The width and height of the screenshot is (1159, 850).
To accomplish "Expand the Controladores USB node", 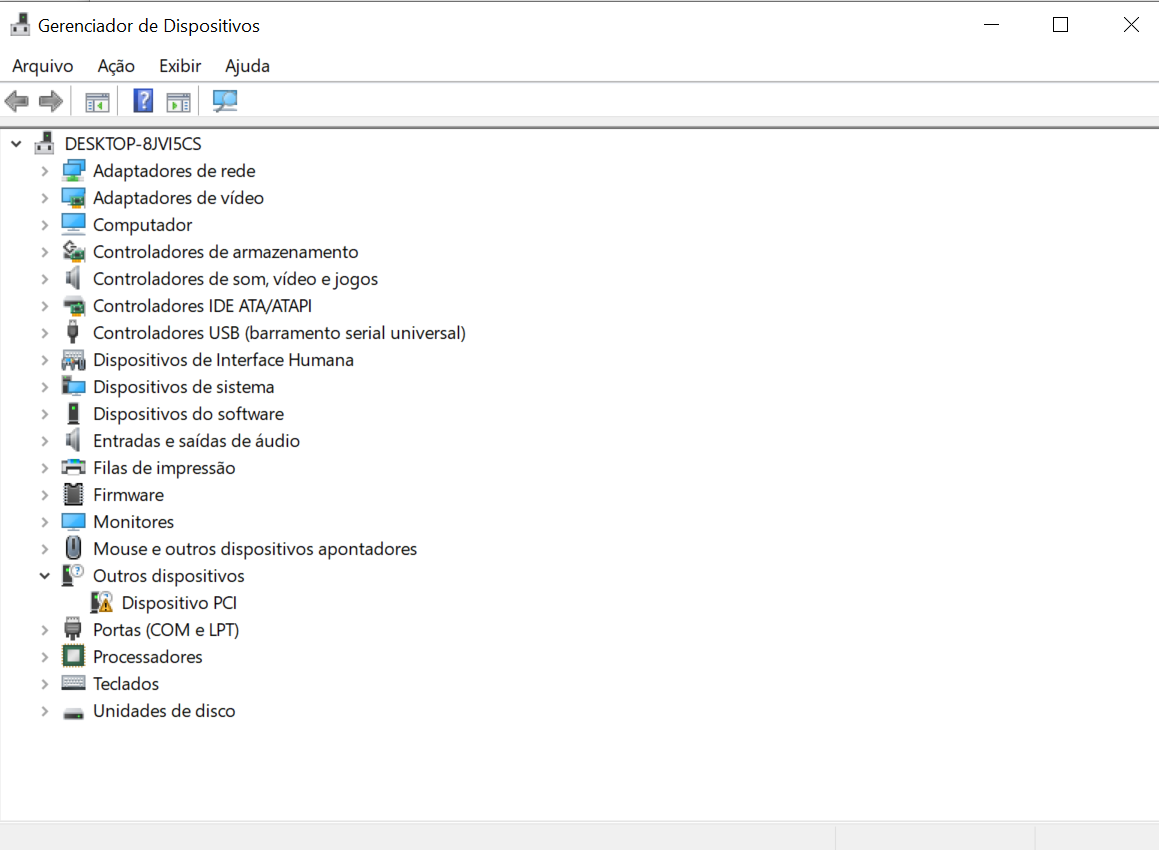I will pos(44,333).
